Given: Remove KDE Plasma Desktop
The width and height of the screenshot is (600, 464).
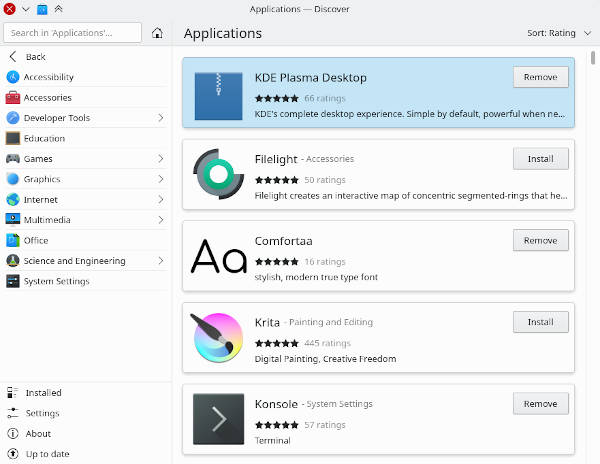Looking at the screenshot, I should [541, 77].
